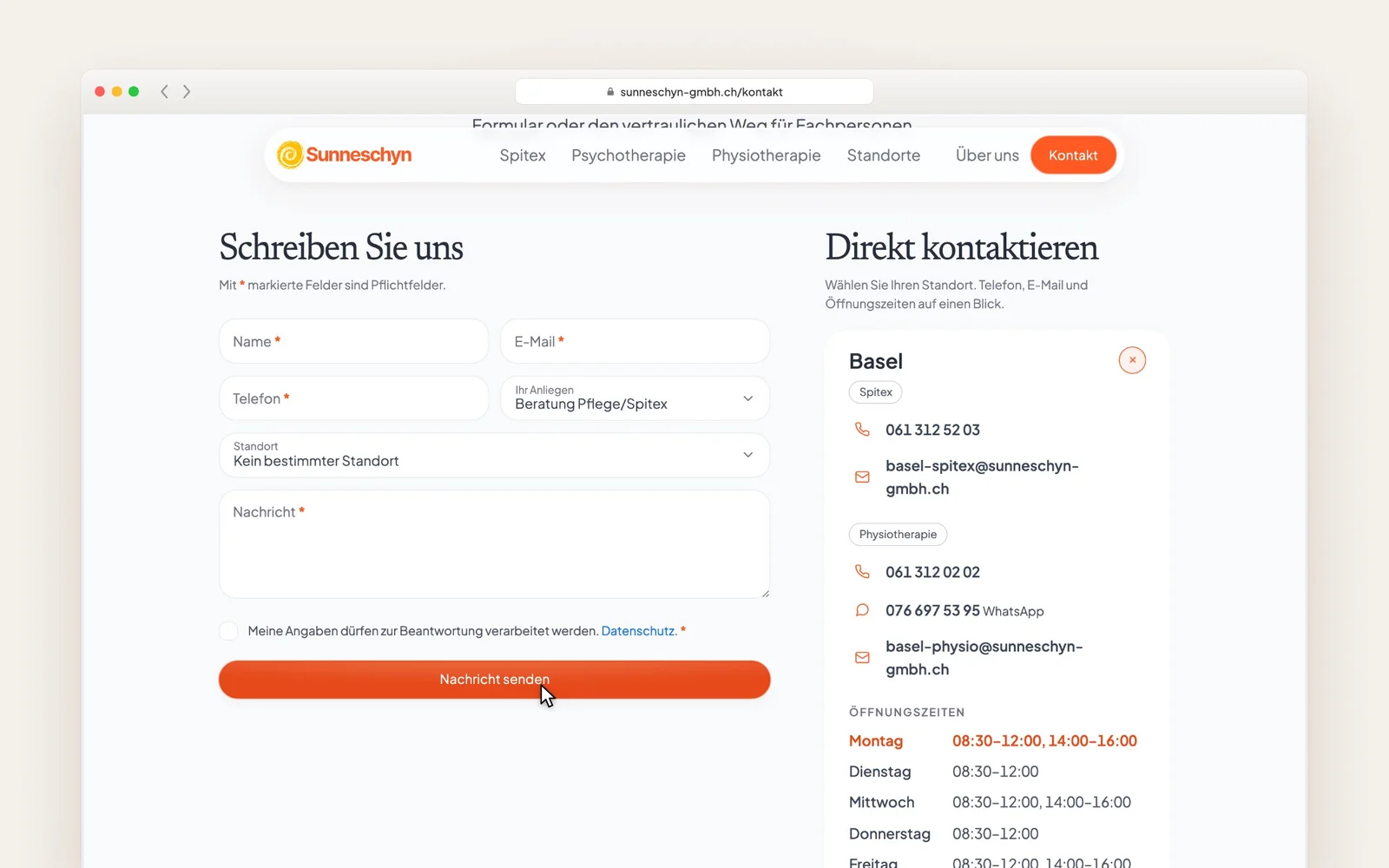Go forward with browser forward arrow
Image resolution: width=1389 pixels, height=868 pixels.
click(x=187, y=91)
